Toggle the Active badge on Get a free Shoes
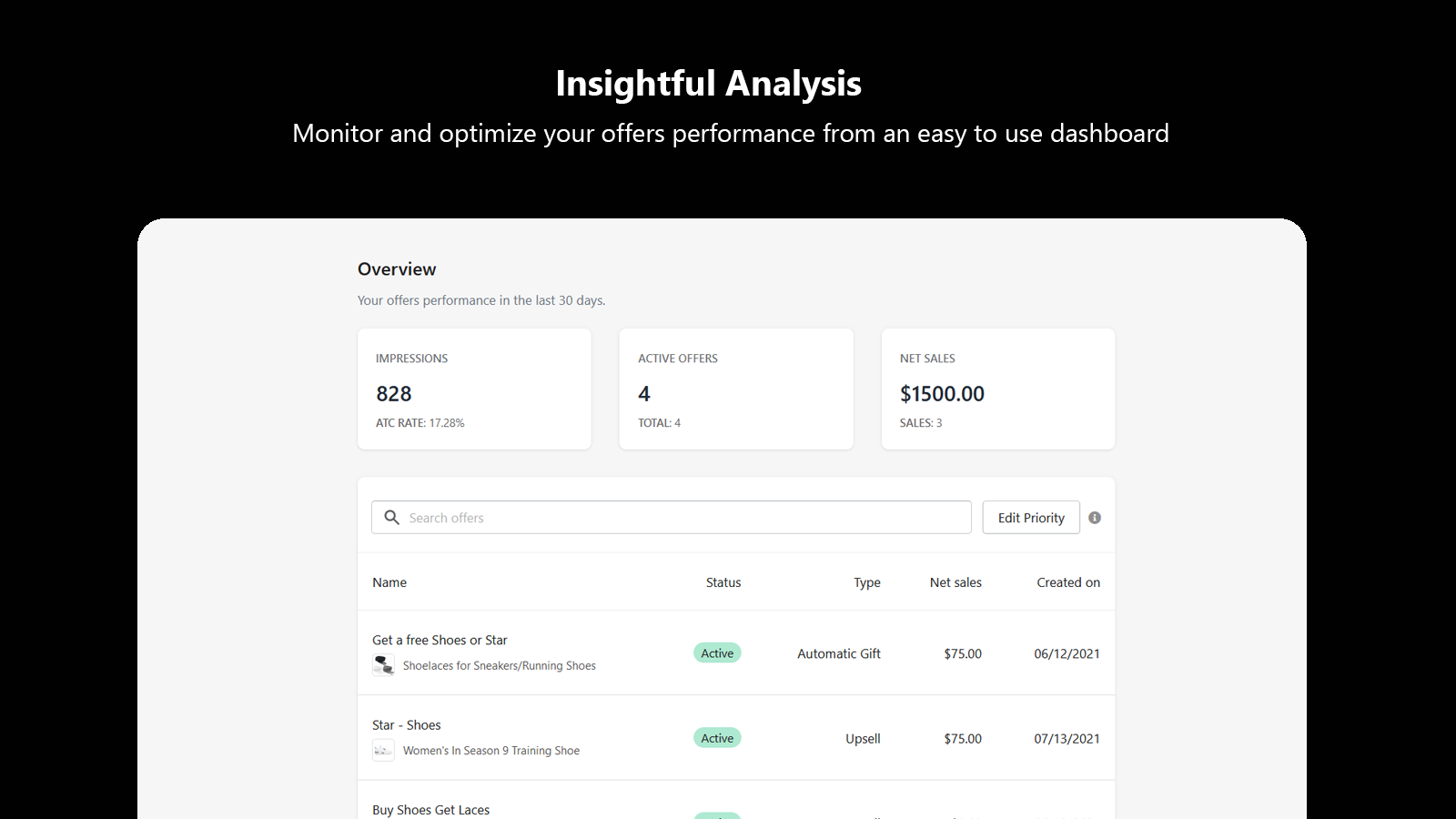1456x819 pixels. pyautogui.click(x=717, y=652)
